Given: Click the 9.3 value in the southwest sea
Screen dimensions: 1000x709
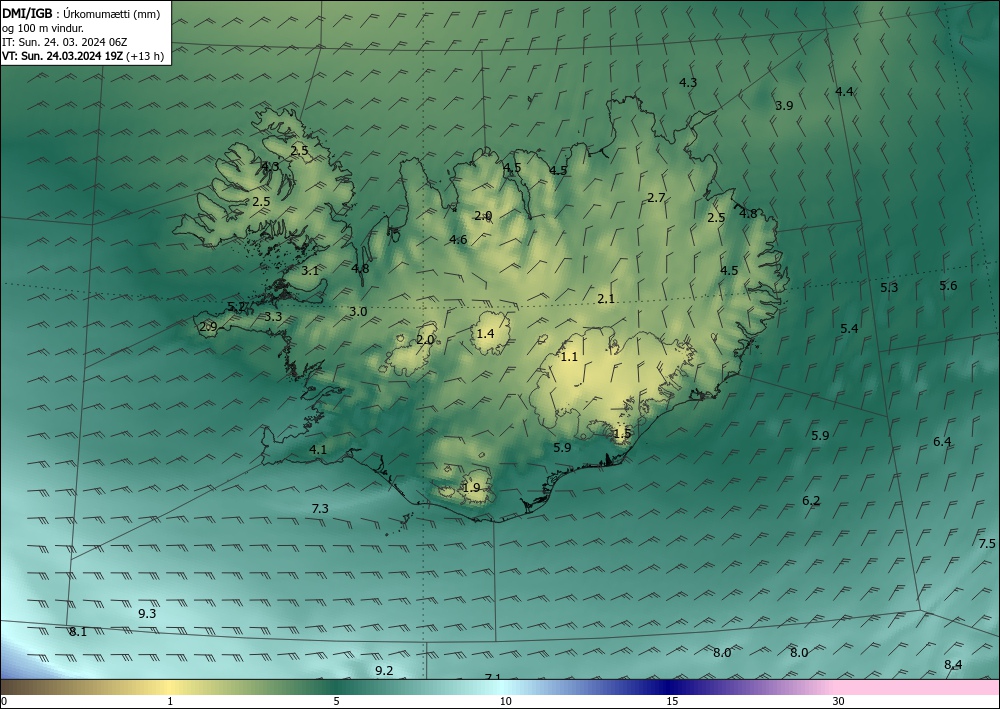Looking at the screenshot, I should click(147, 614).
